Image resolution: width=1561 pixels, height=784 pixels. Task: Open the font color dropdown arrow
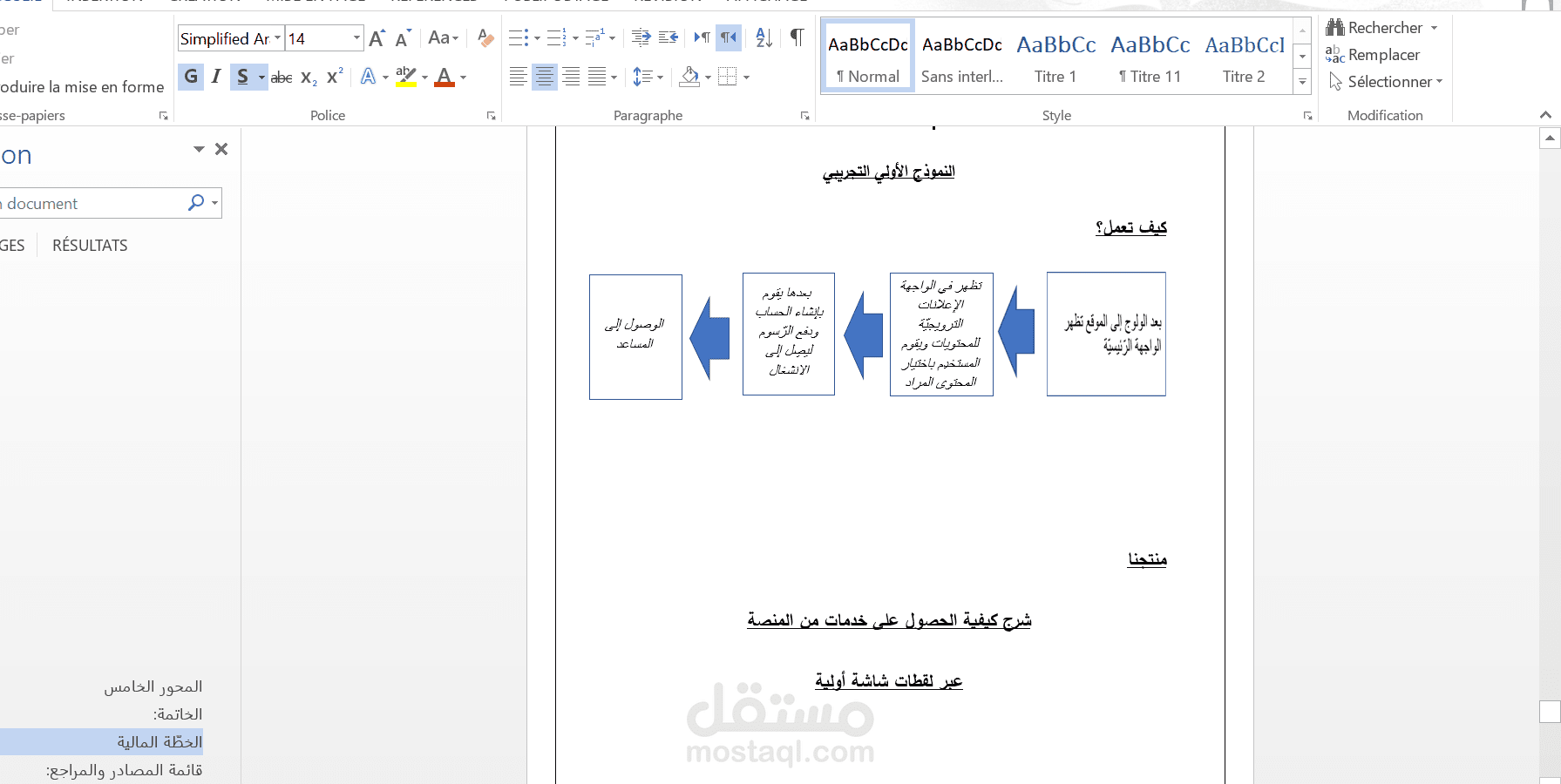click(x=463, y=78)
